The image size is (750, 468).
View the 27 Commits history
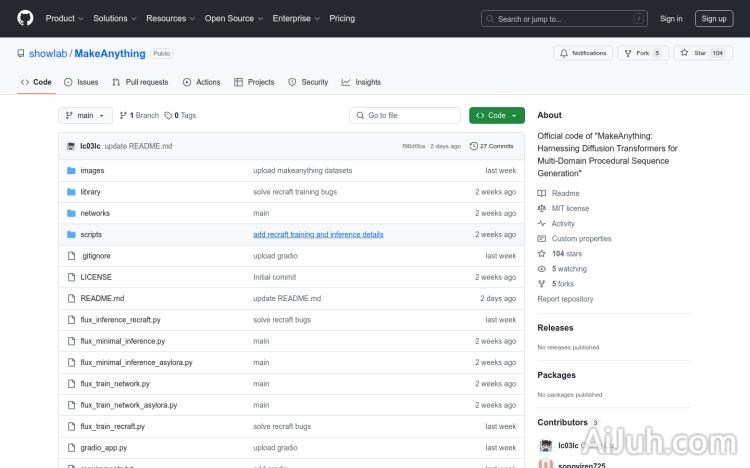pos(491,146)
